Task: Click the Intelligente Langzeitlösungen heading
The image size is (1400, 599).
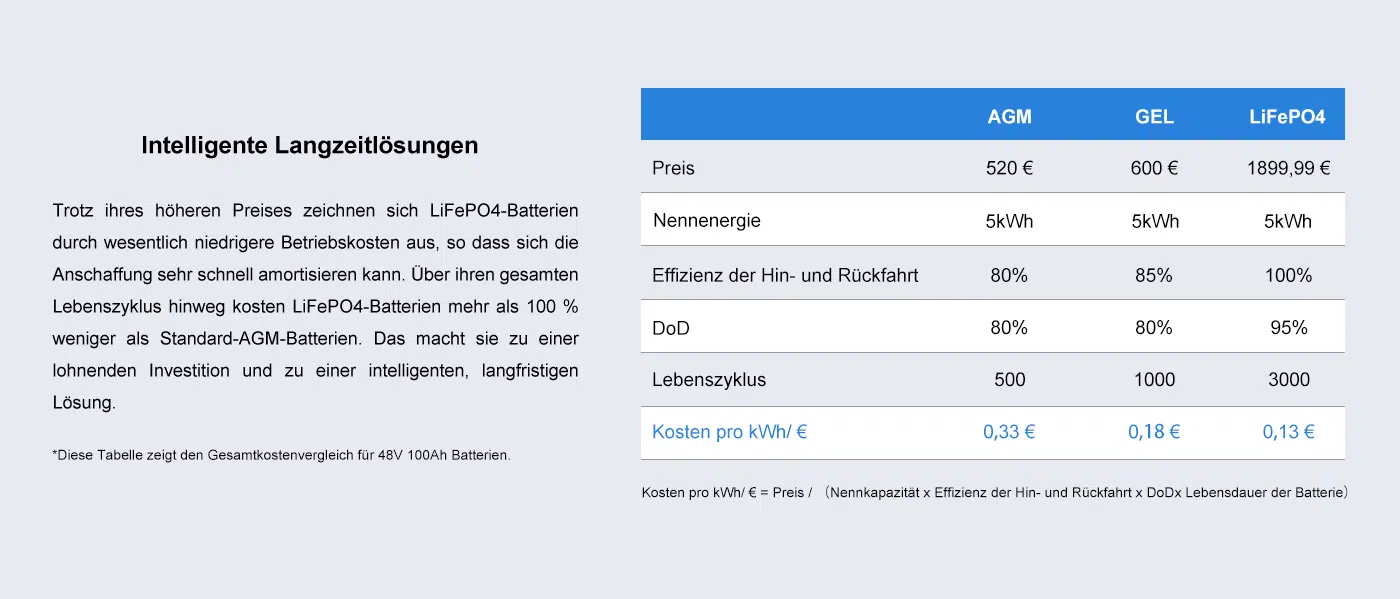Action: tap(310, 145)
